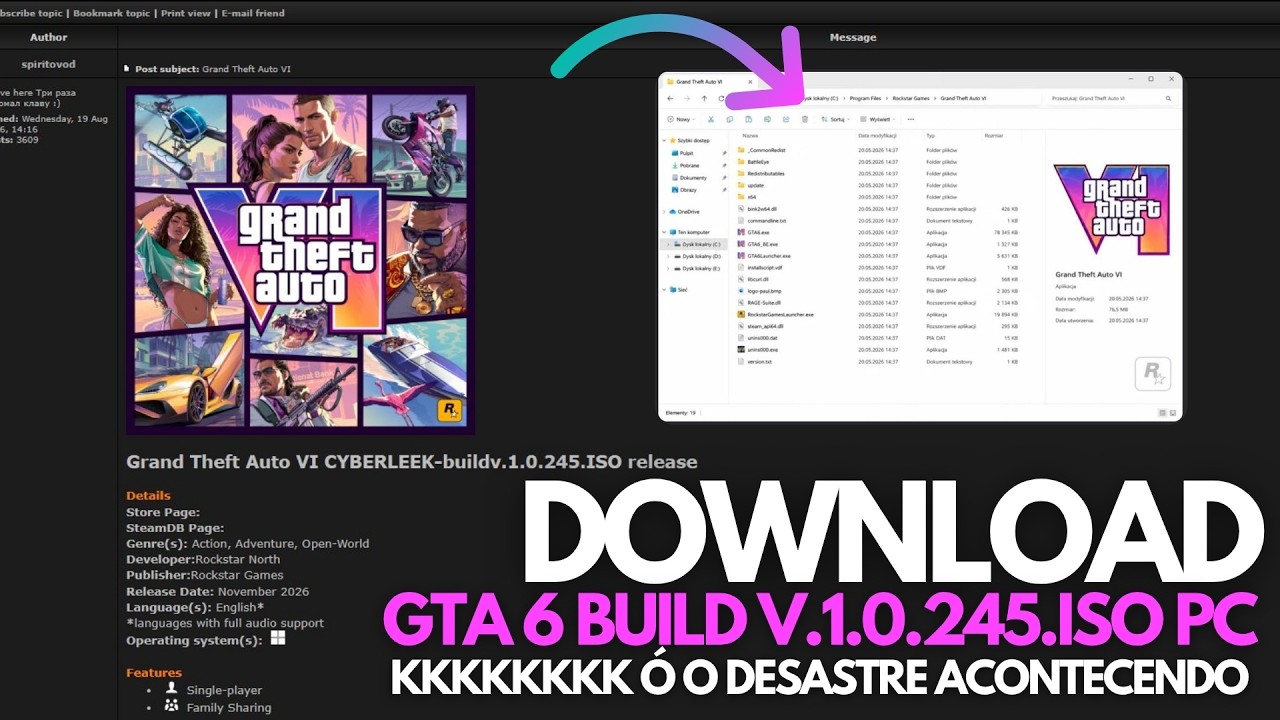This screenshot has width=1280, height=720.
Task: Select the unins000.exe file icon
Action: [x=741, y=349]
